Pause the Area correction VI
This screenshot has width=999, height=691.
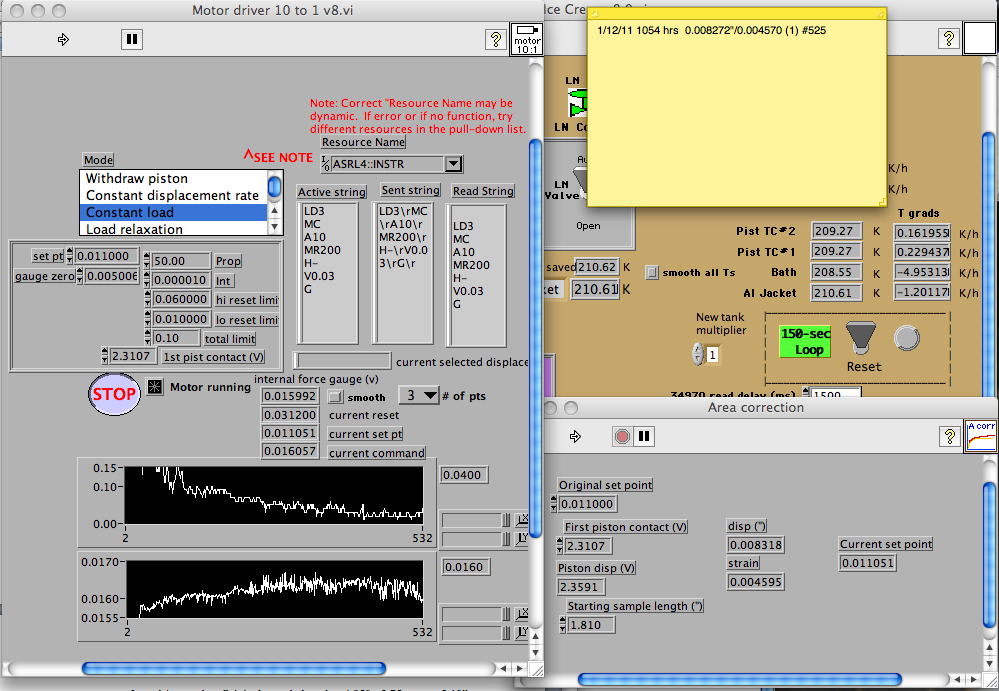point(645,436)
